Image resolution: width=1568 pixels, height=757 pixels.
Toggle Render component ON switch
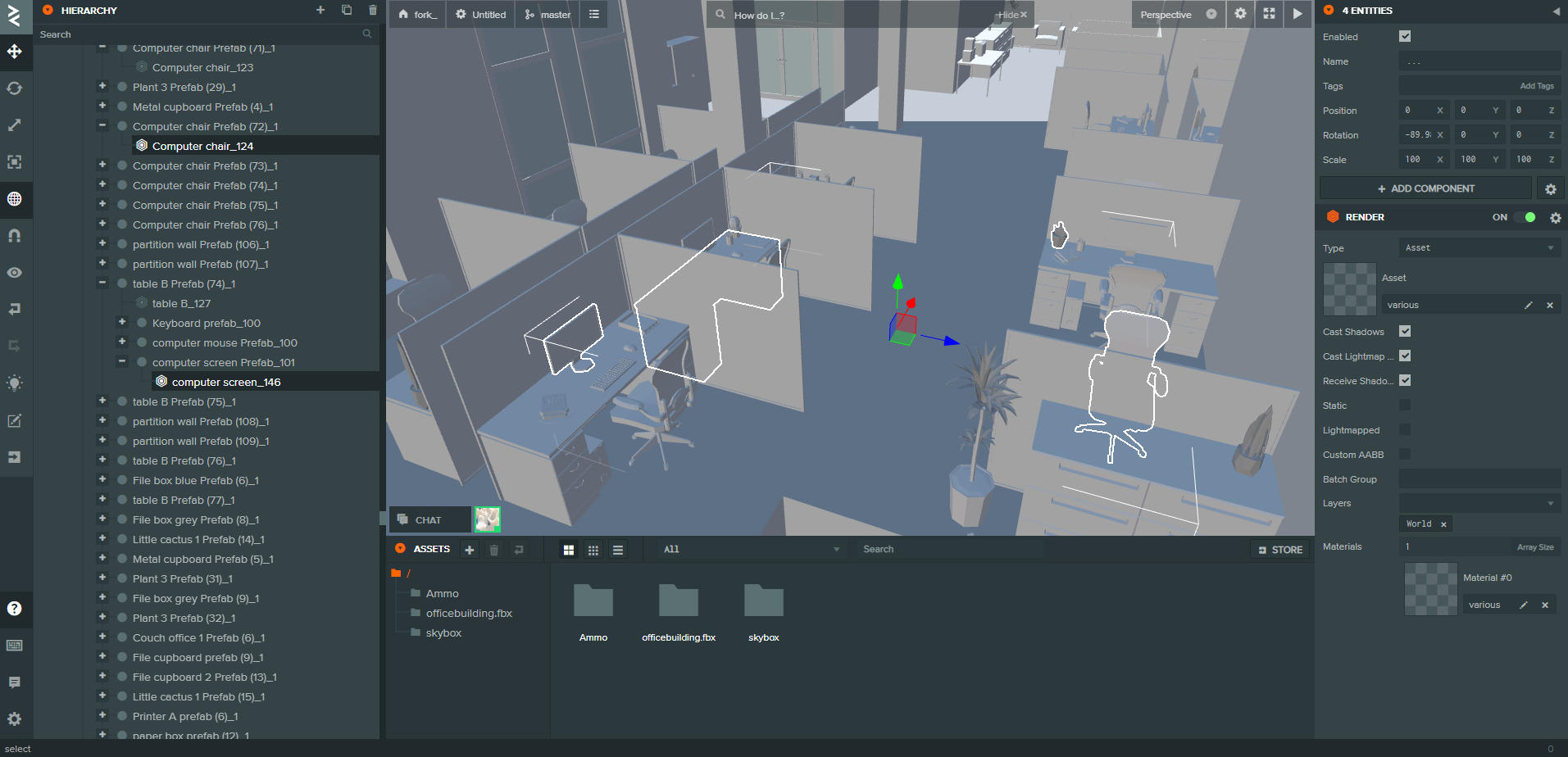click(x=1525, y=217)
